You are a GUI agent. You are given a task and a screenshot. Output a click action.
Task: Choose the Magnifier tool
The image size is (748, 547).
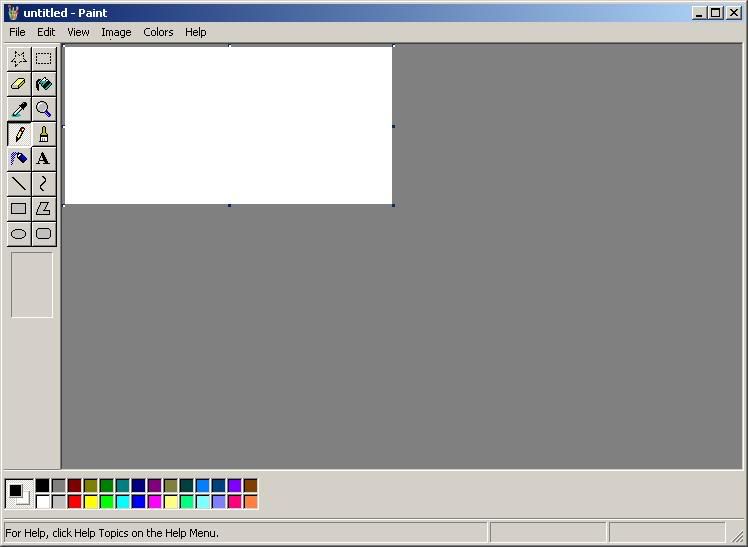(44, 109)
